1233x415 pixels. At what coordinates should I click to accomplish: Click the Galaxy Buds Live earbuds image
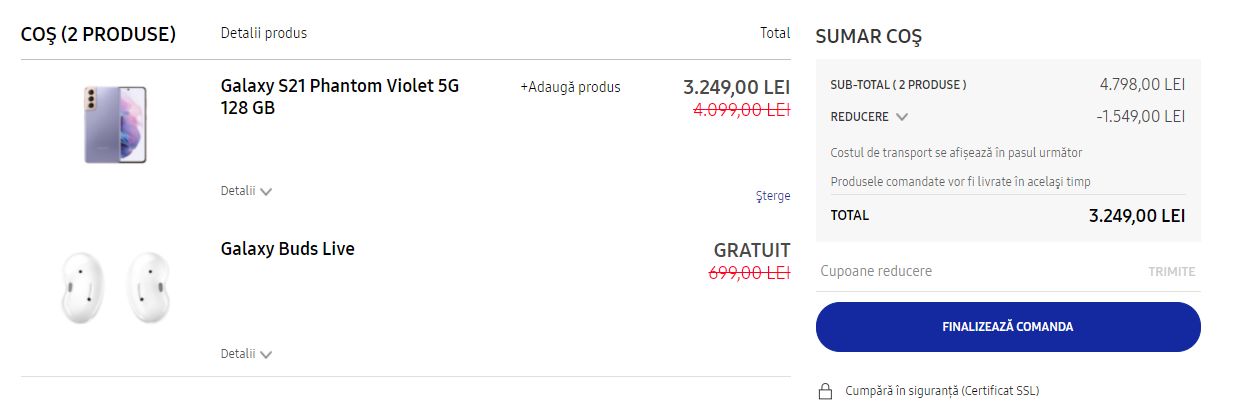(115, 287)
